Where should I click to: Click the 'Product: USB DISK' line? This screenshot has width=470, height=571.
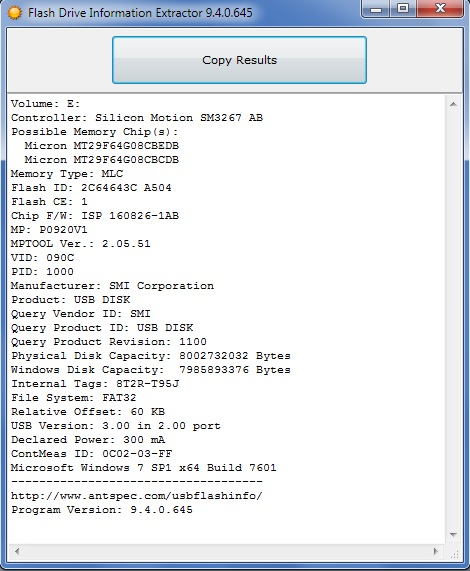click(x=70, y=300)
